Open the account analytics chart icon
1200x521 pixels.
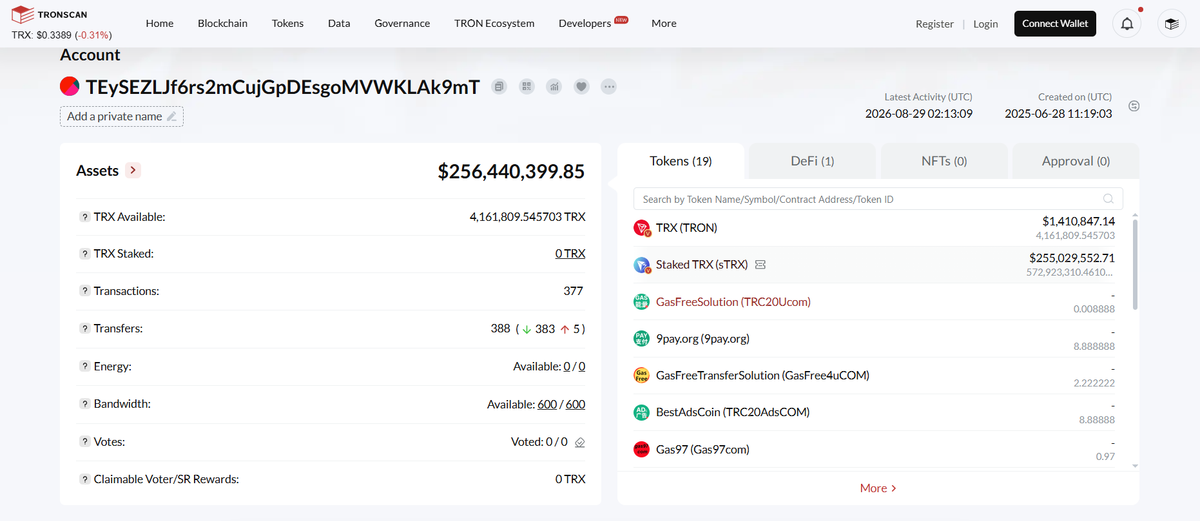(x=554, y=87)
